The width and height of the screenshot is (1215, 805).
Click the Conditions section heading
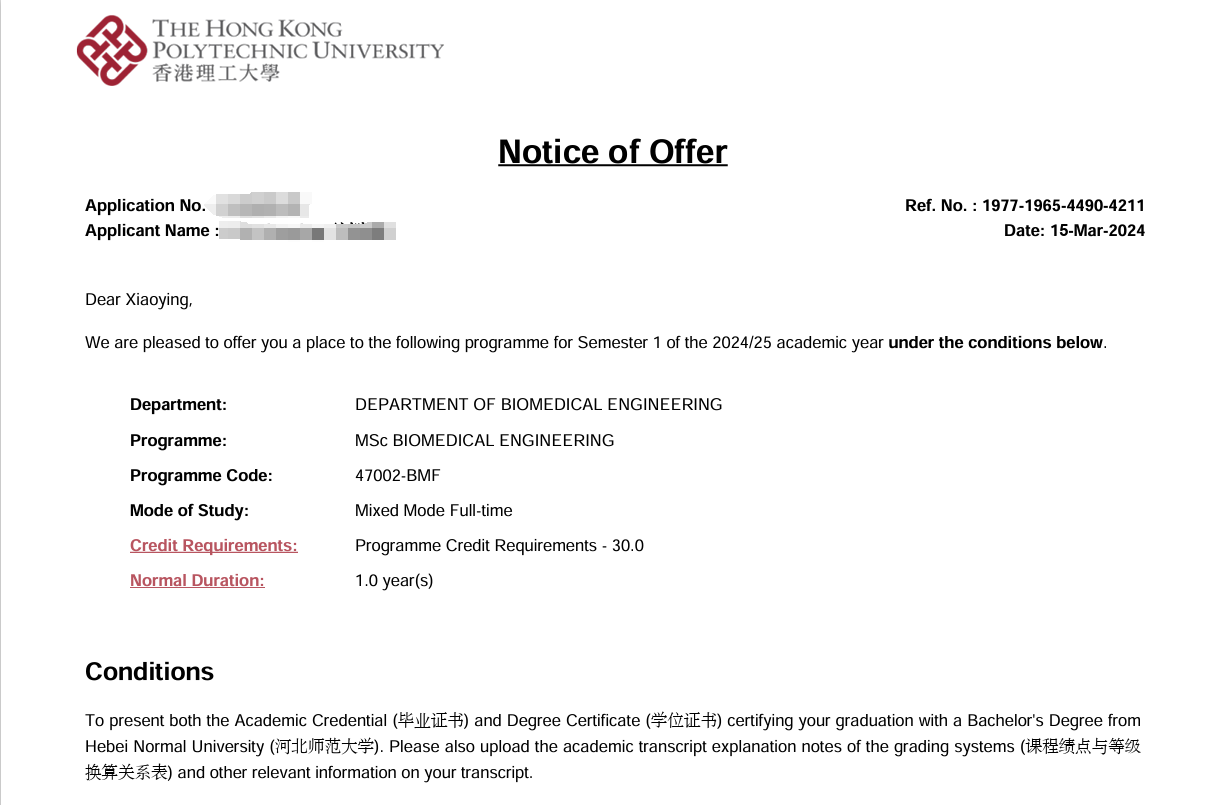pos(150,671)
